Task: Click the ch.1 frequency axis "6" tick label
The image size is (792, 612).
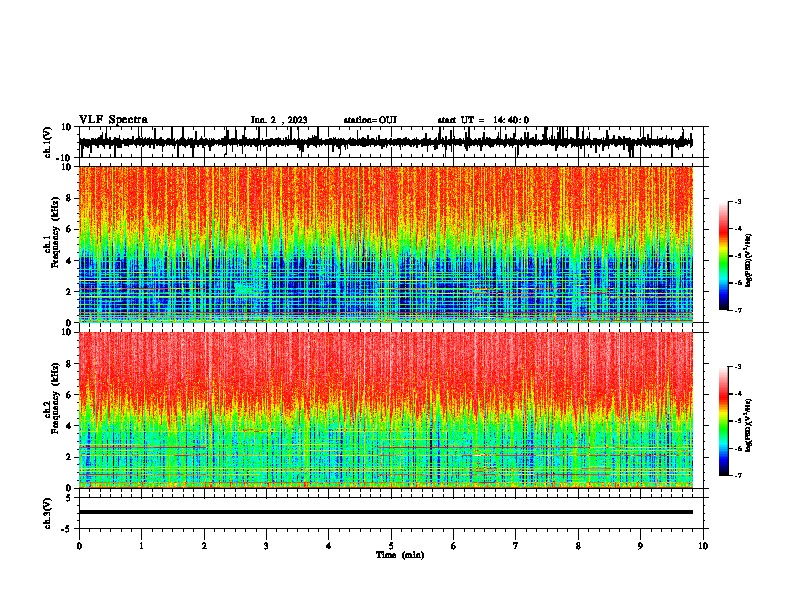Action: 69,229
